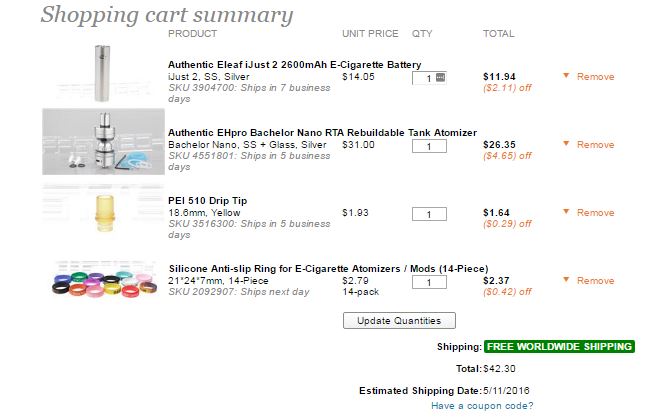Remove the Eleaf iJust 2 battery from cart
Image resolution: width=661 pixels, height=418 pixels.
click(x=596, y=77)
